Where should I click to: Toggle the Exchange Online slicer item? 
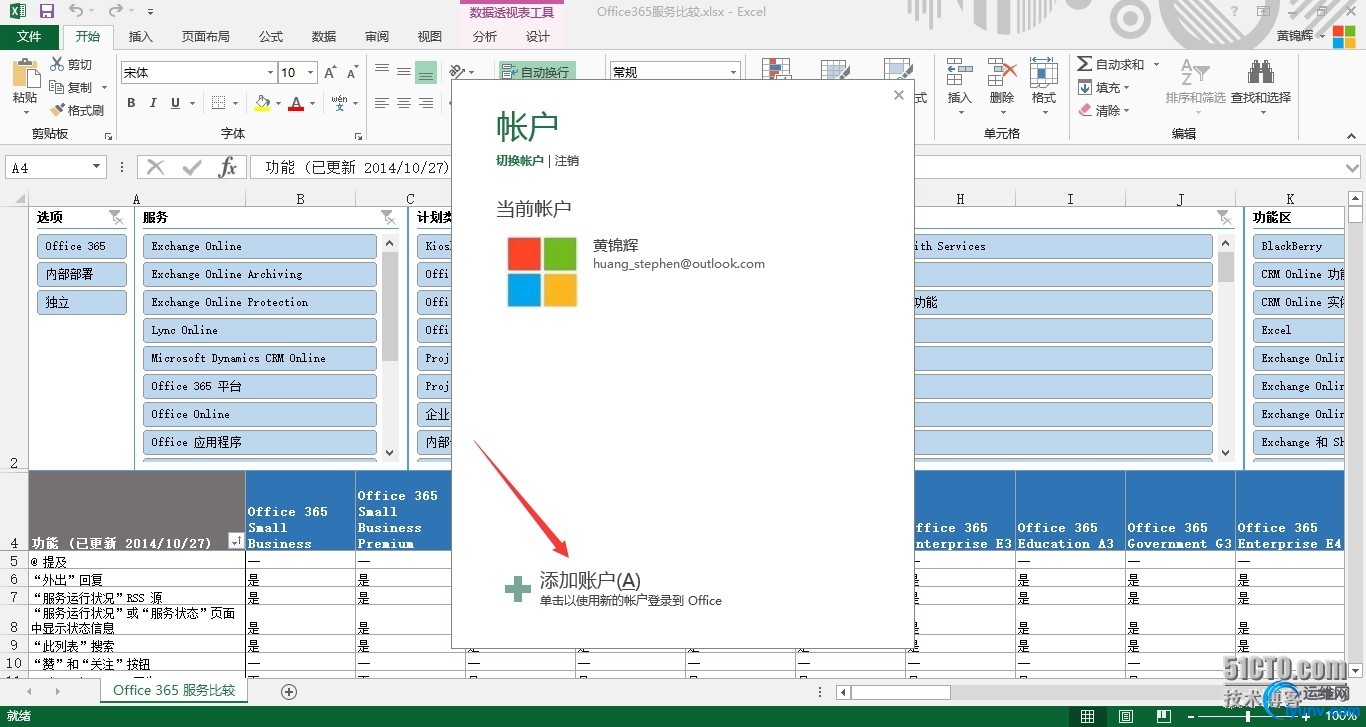click(259, 246)
